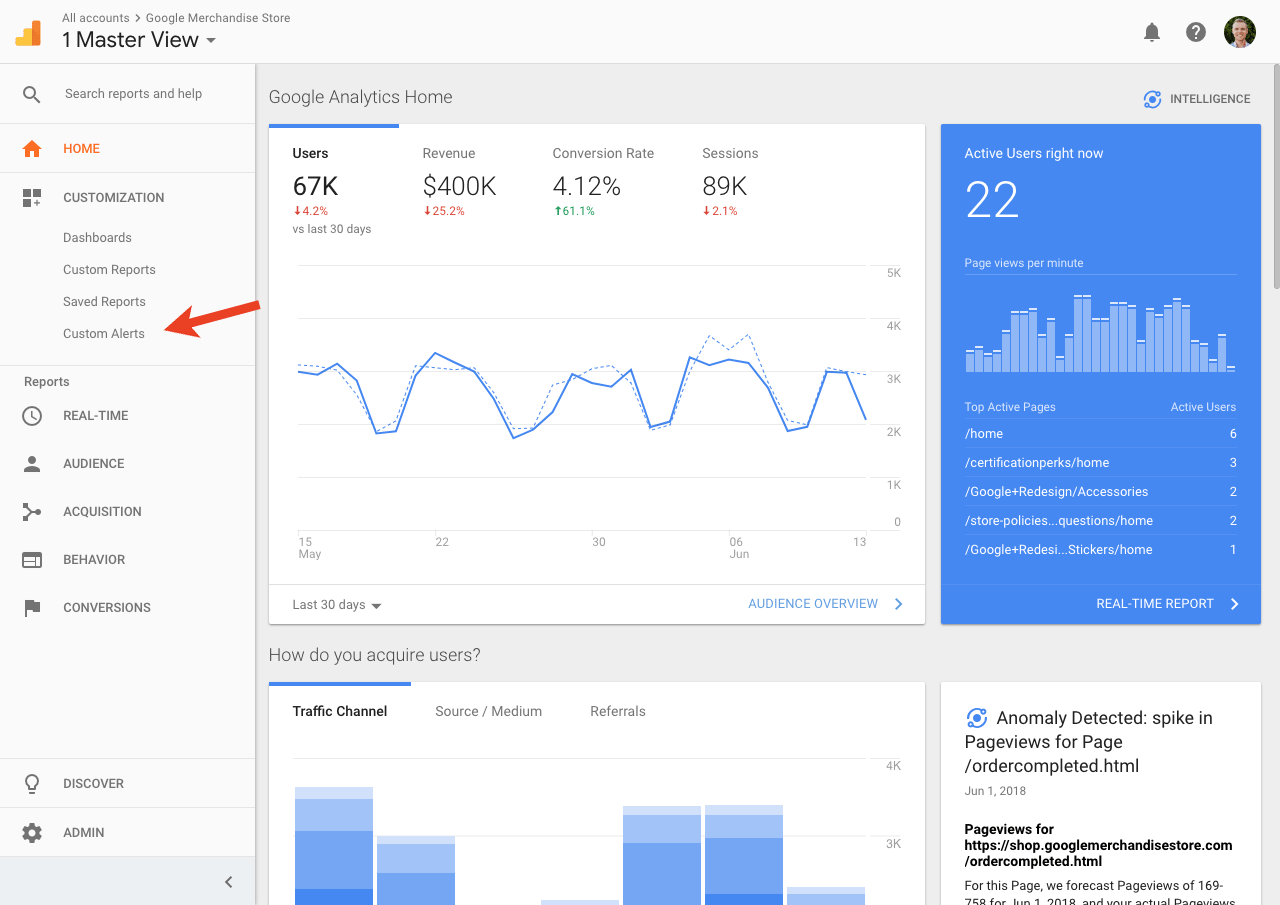This screenshot has height=905, width=1280.
Task: Click the Page views per minute label
Action: point(1024,263)
